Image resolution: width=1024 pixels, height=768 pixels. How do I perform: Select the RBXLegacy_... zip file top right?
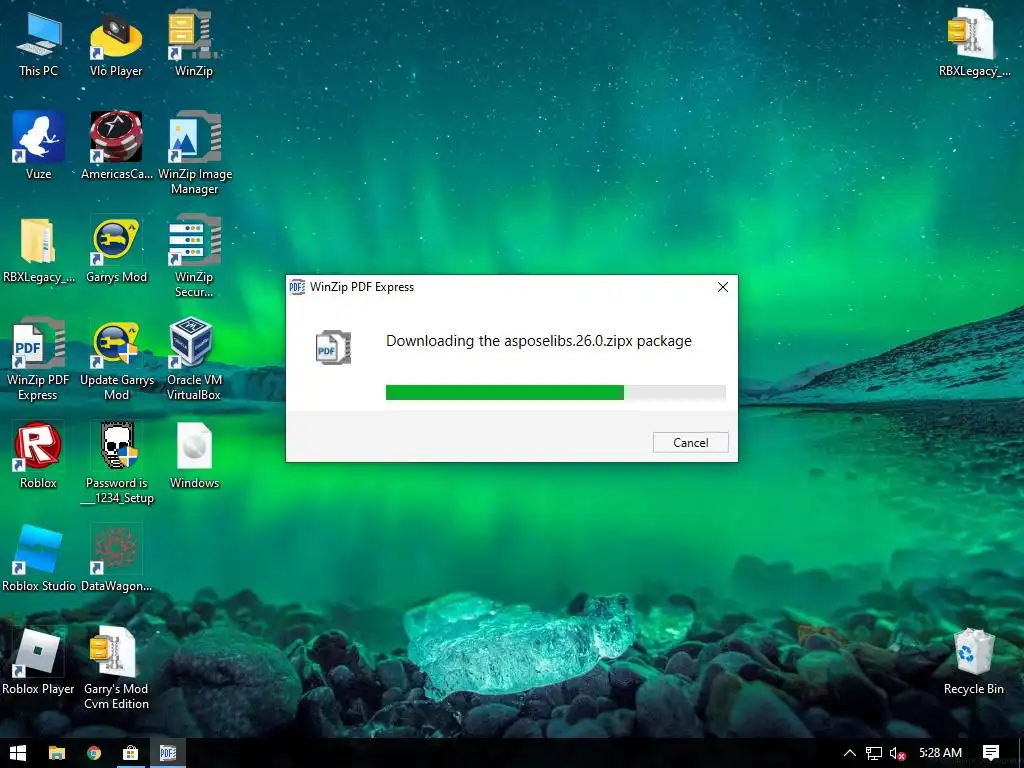pos(974,44)
